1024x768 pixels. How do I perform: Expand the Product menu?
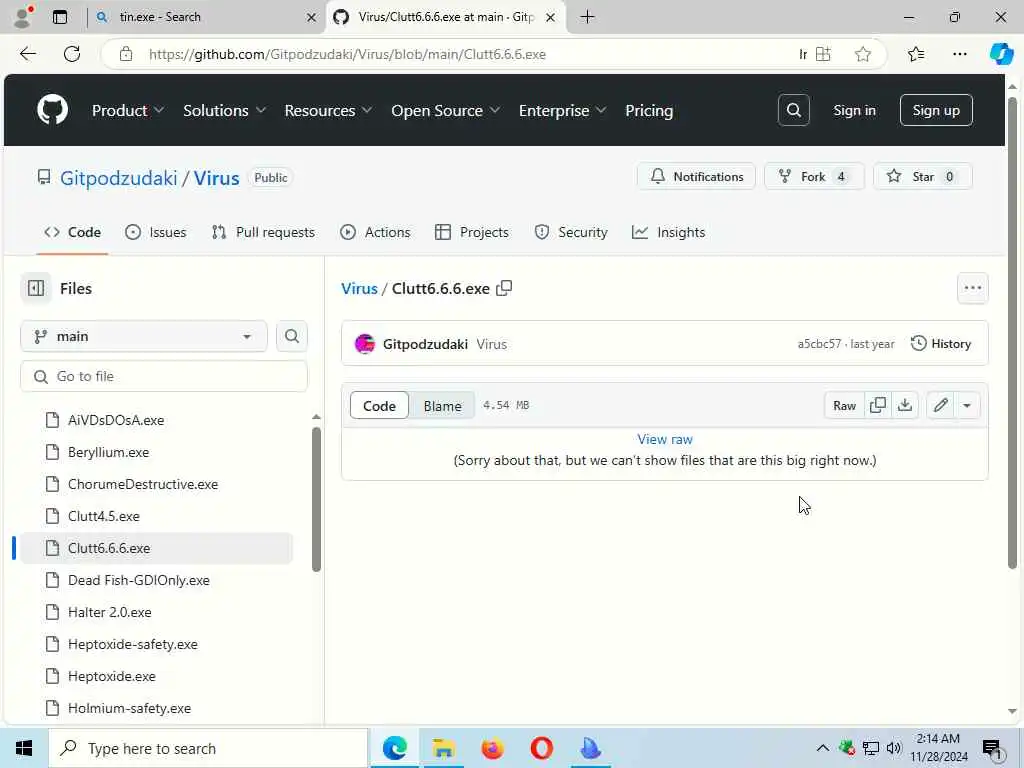click(127, 110)
